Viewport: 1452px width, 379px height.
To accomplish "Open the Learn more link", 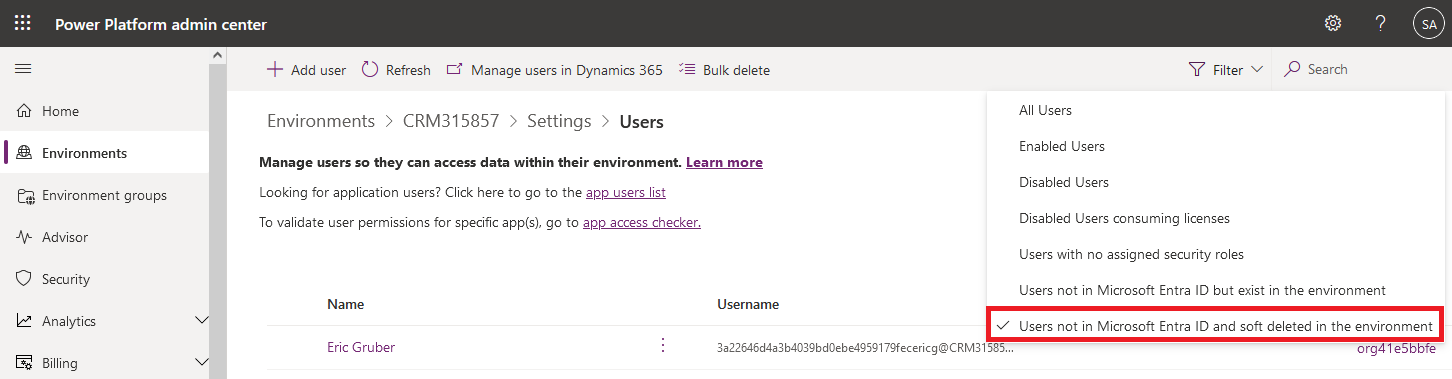I will (x=724, y=162).
